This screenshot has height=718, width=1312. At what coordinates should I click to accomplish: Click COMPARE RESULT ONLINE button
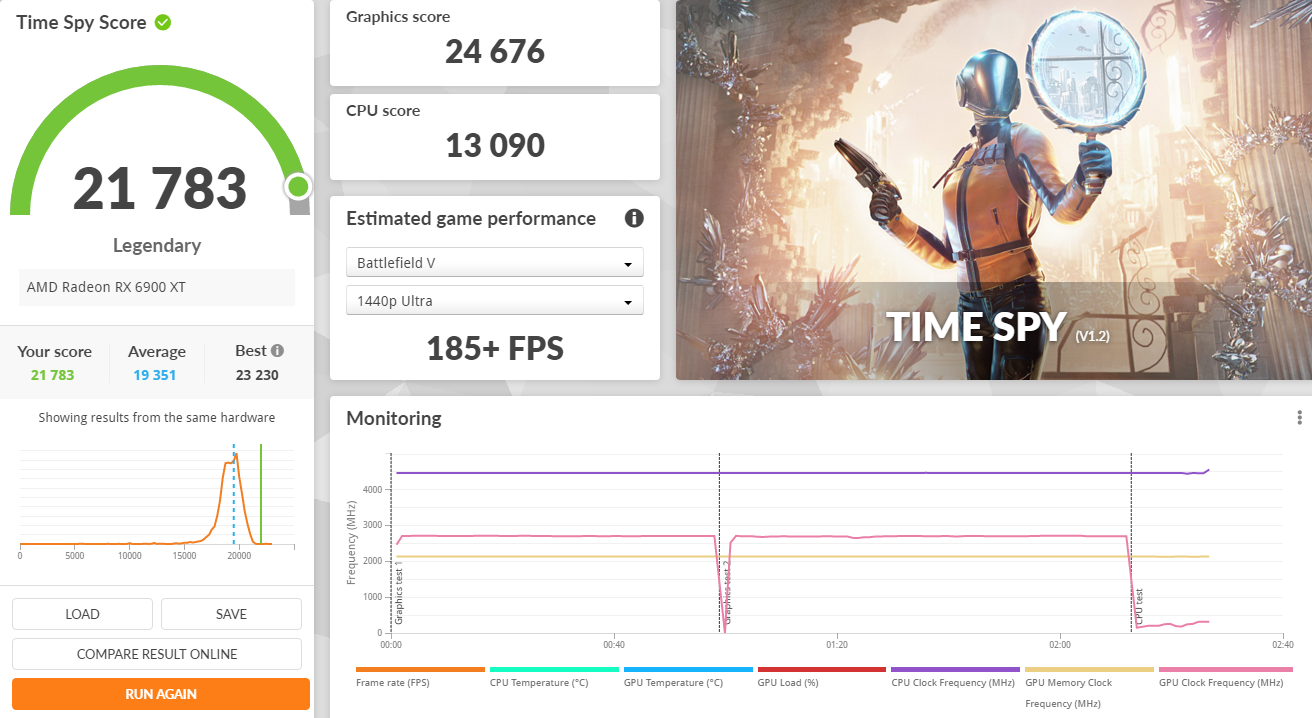click(x=157, y=654)
